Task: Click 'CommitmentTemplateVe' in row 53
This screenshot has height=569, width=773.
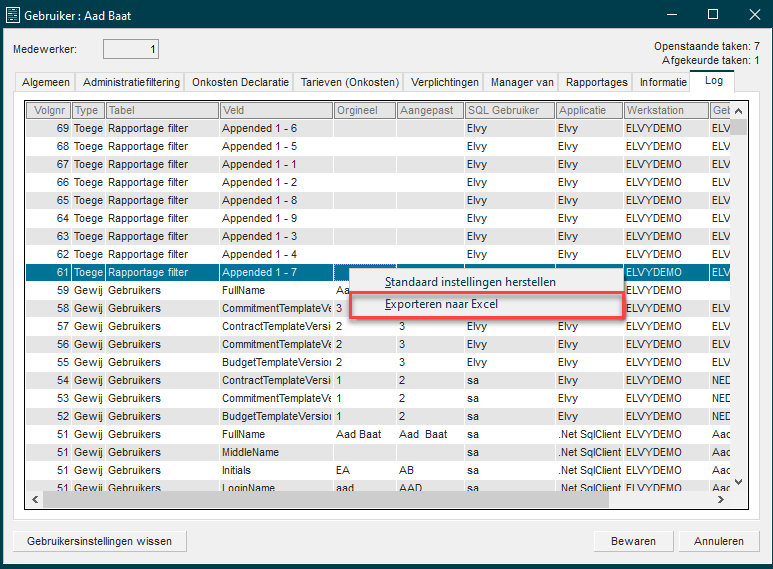Action: pyautogui.click(x=276, y=398)
